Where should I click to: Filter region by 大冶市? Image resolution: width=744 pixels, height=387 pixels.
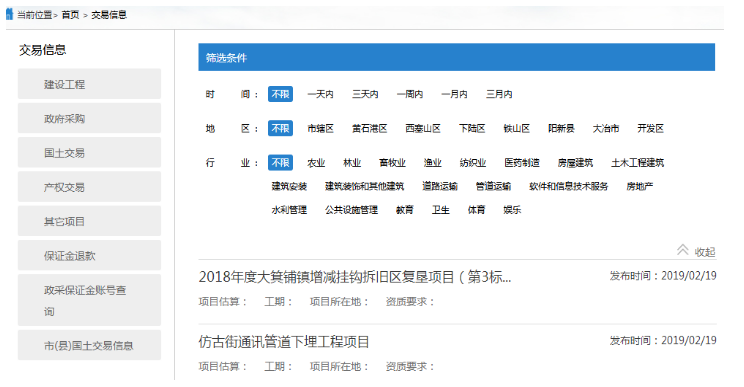pos(605,129)
